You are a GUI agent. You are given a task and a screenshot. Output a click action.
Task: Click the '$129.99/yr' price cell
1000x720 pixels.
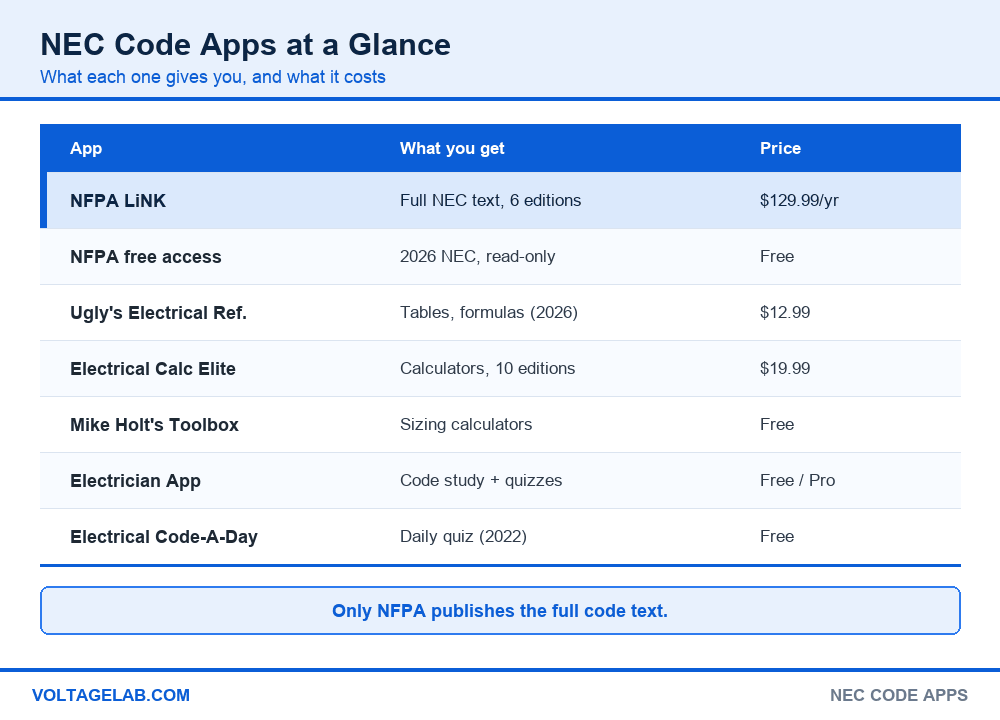click(799, 200)
